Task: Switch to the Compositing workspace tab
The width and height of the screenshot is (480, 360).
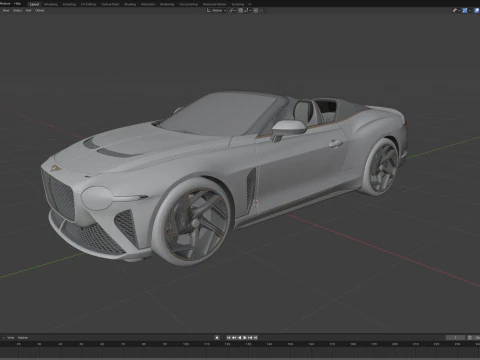Action: [x=188, y=4]
